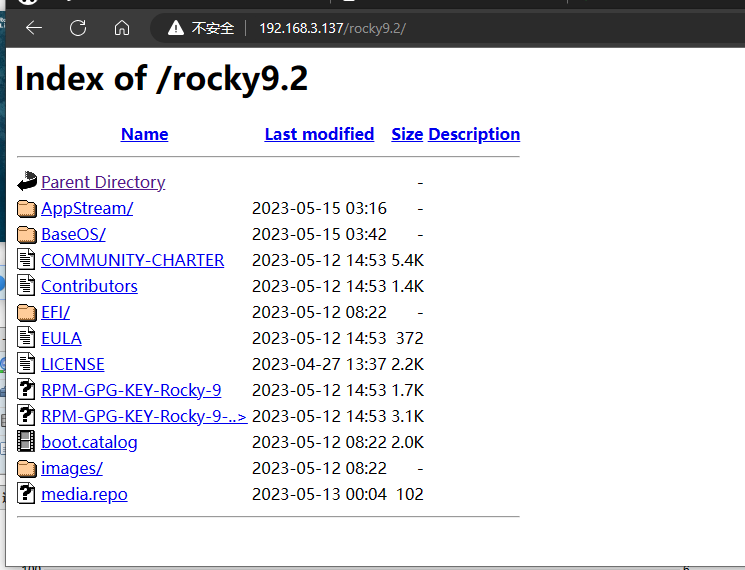
Task: Click the images folder icon
Action: click(27, 468)
